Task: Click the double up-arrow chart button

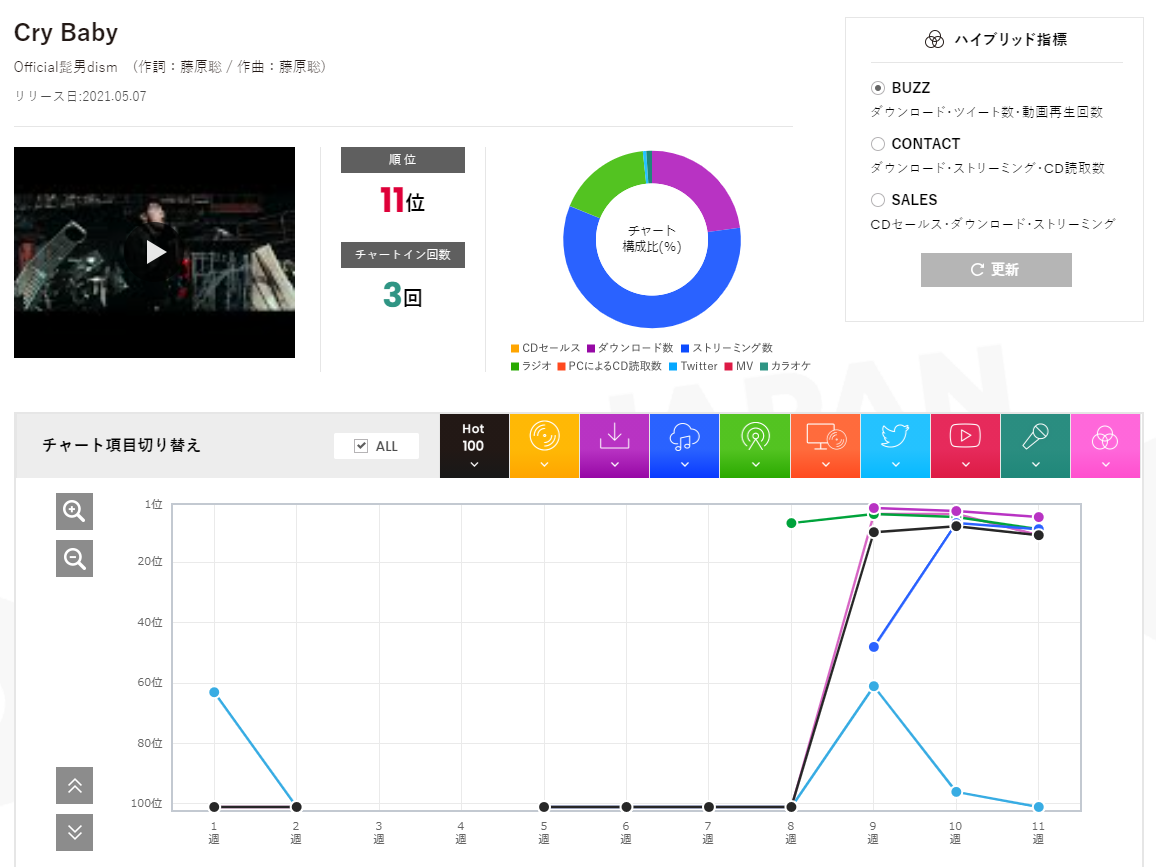Action: point(74,785)
